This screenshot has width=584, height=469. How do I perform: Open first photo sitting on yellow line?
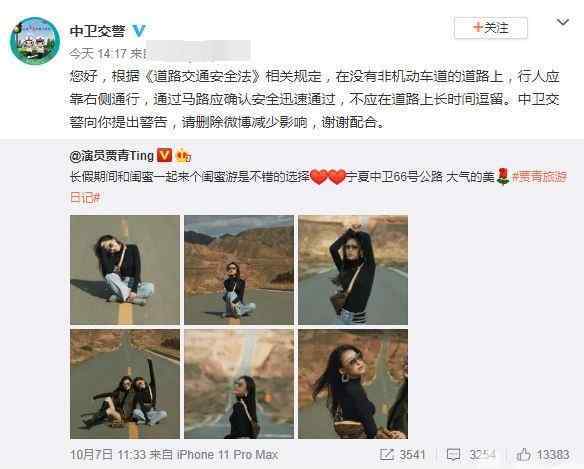point(125,270)
